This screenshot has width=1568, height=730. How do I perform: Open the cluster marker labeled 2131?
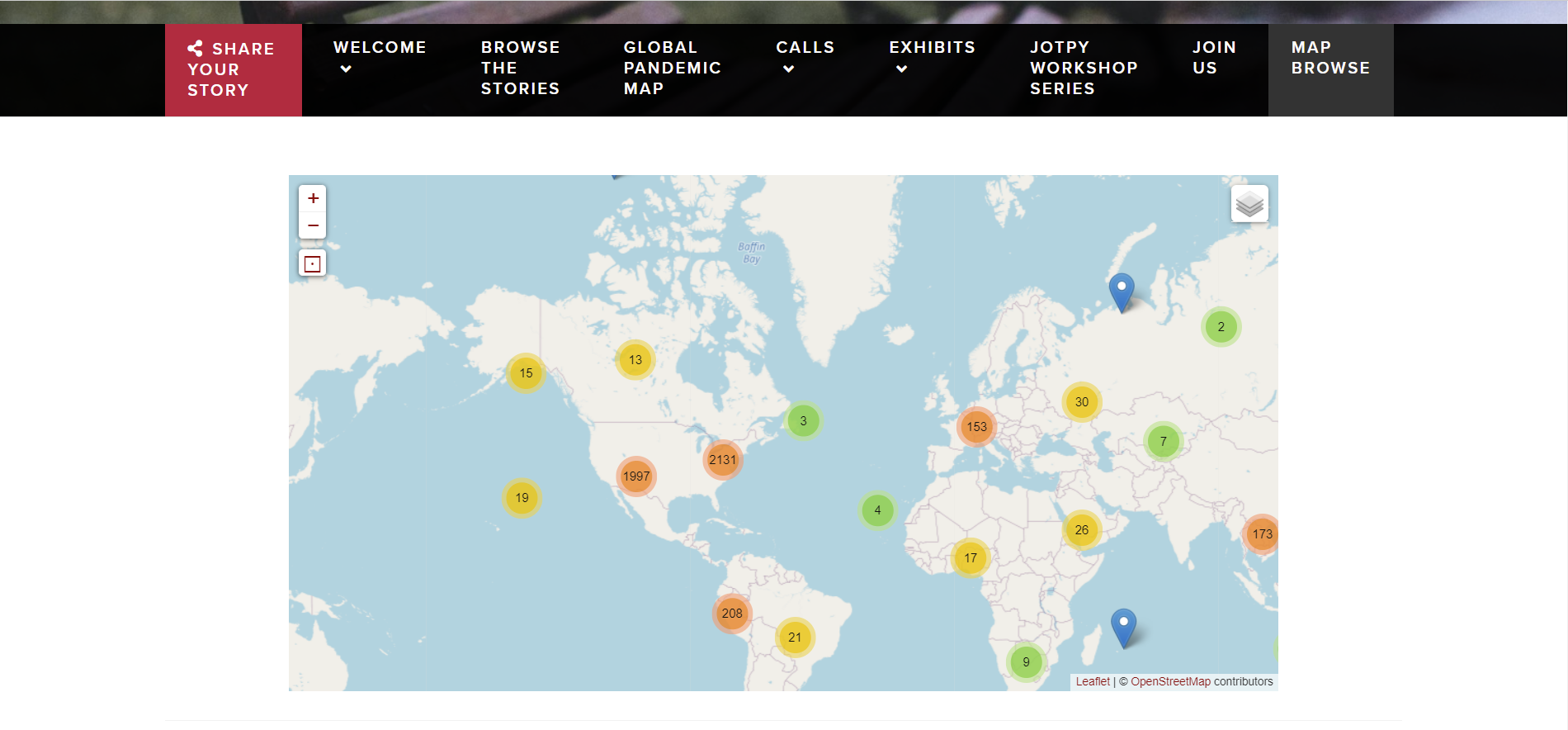tap(722, 460)
